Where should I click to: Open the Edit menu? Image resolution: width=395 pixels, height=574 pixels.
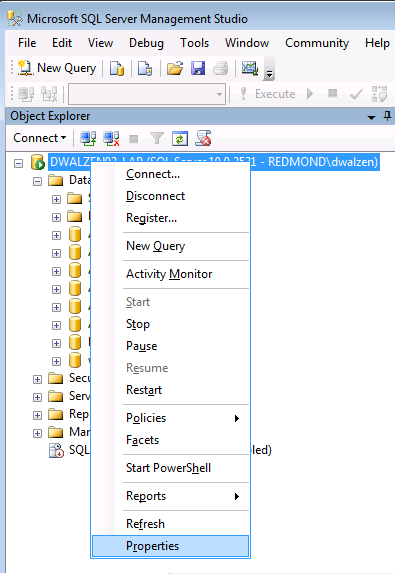(x=62, y=43)
